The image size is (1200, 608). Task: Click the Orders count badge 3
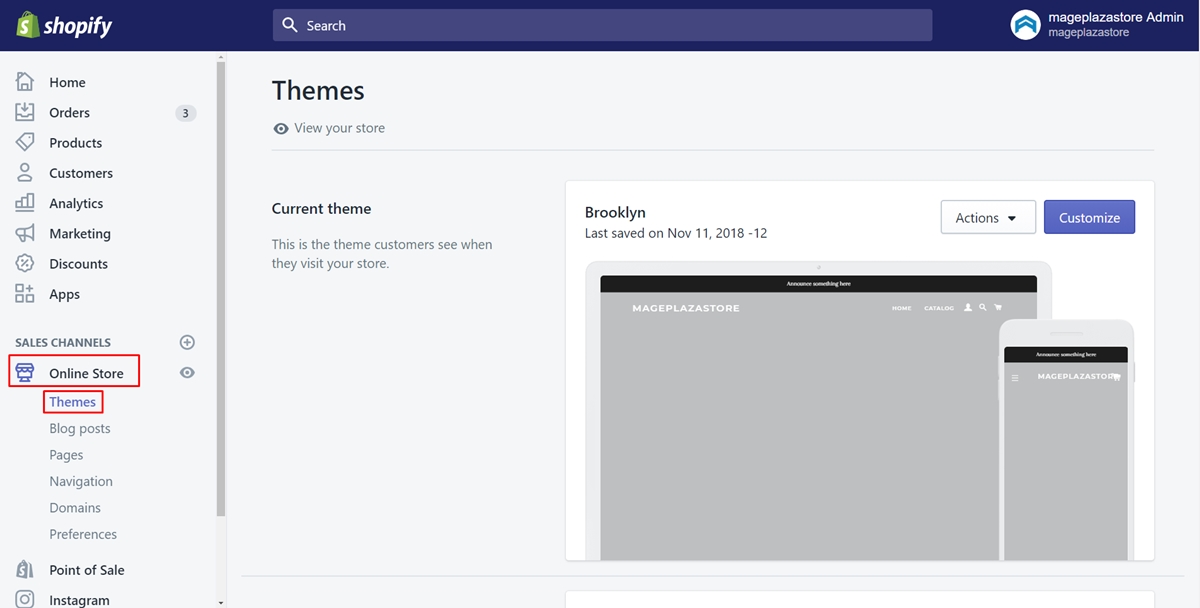pos(185,113)
